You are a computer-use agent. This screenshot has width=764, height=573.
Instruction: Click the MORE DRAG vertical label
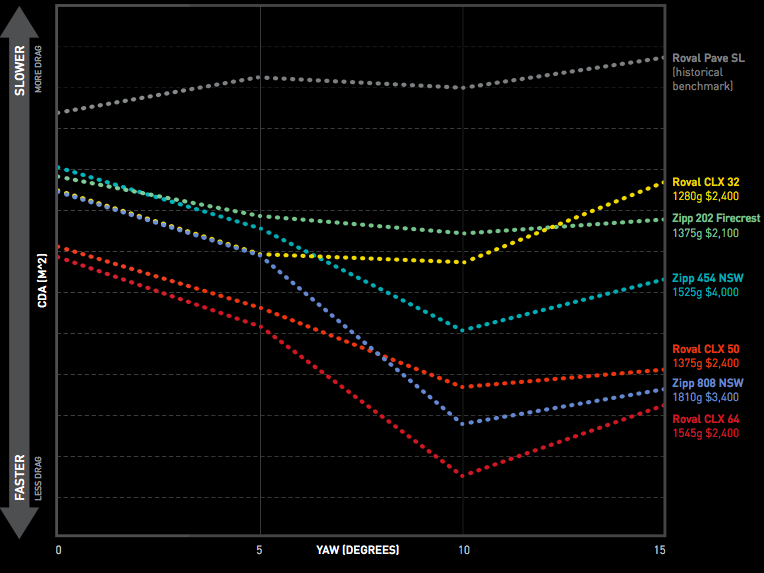(x=38, y=69)
